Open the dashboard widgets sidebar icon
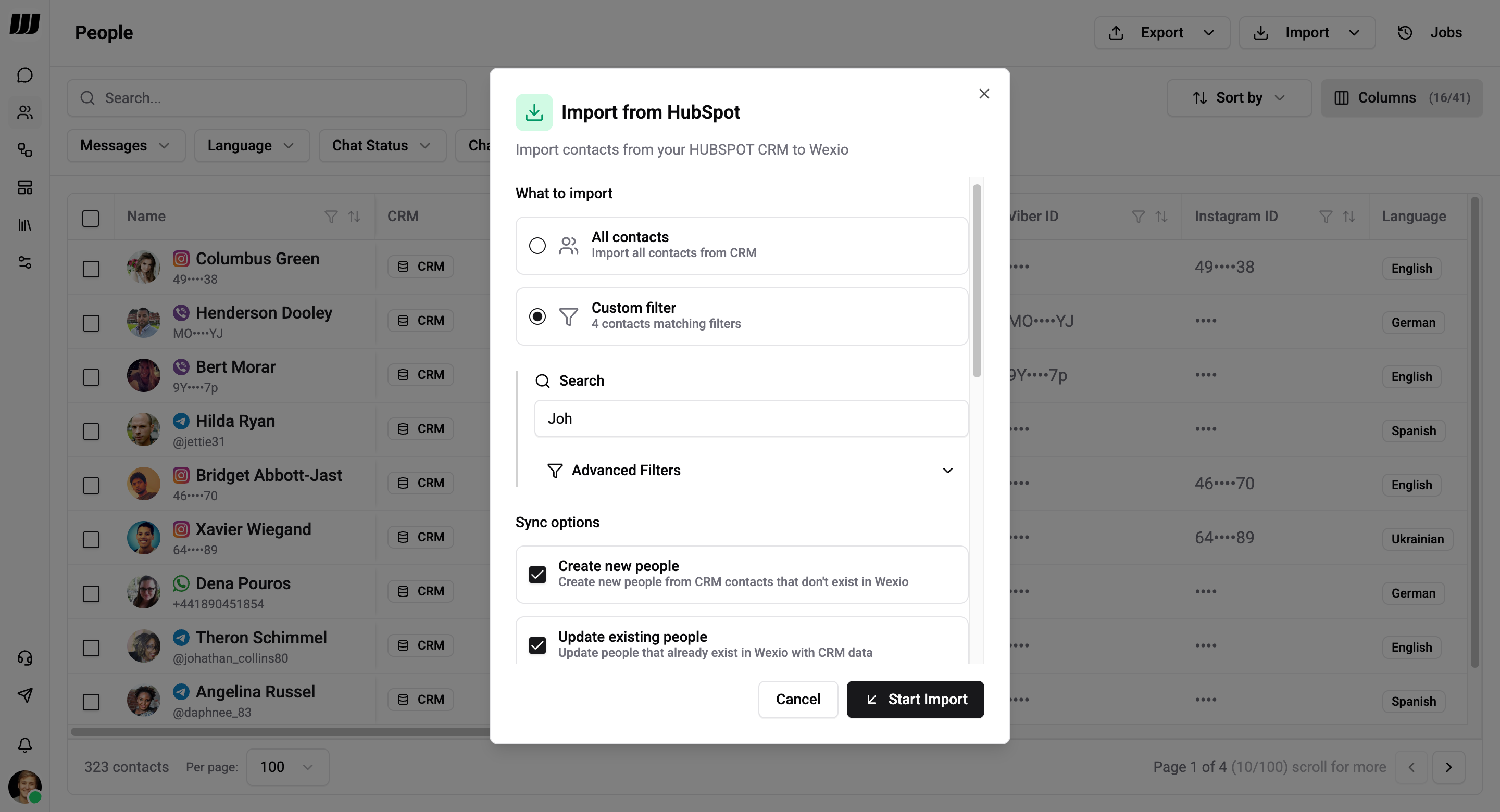This screenshot has height=812, width=1500. click(x=24, y=187)
